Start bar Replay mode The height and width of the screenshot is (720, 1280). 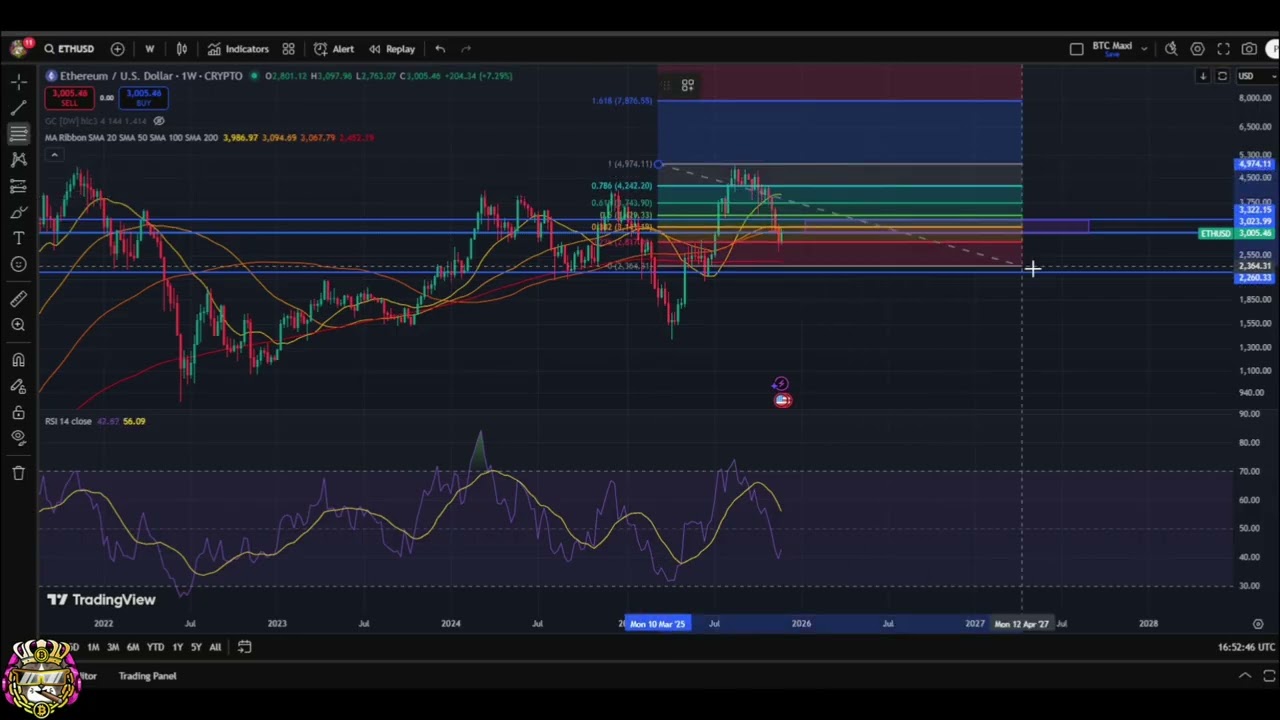point(391,49)
